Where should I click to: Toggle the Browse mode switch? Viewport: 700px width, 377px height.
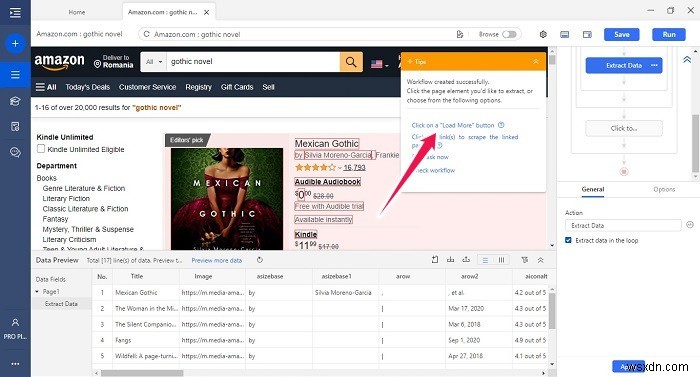click(x=509, y=34)
